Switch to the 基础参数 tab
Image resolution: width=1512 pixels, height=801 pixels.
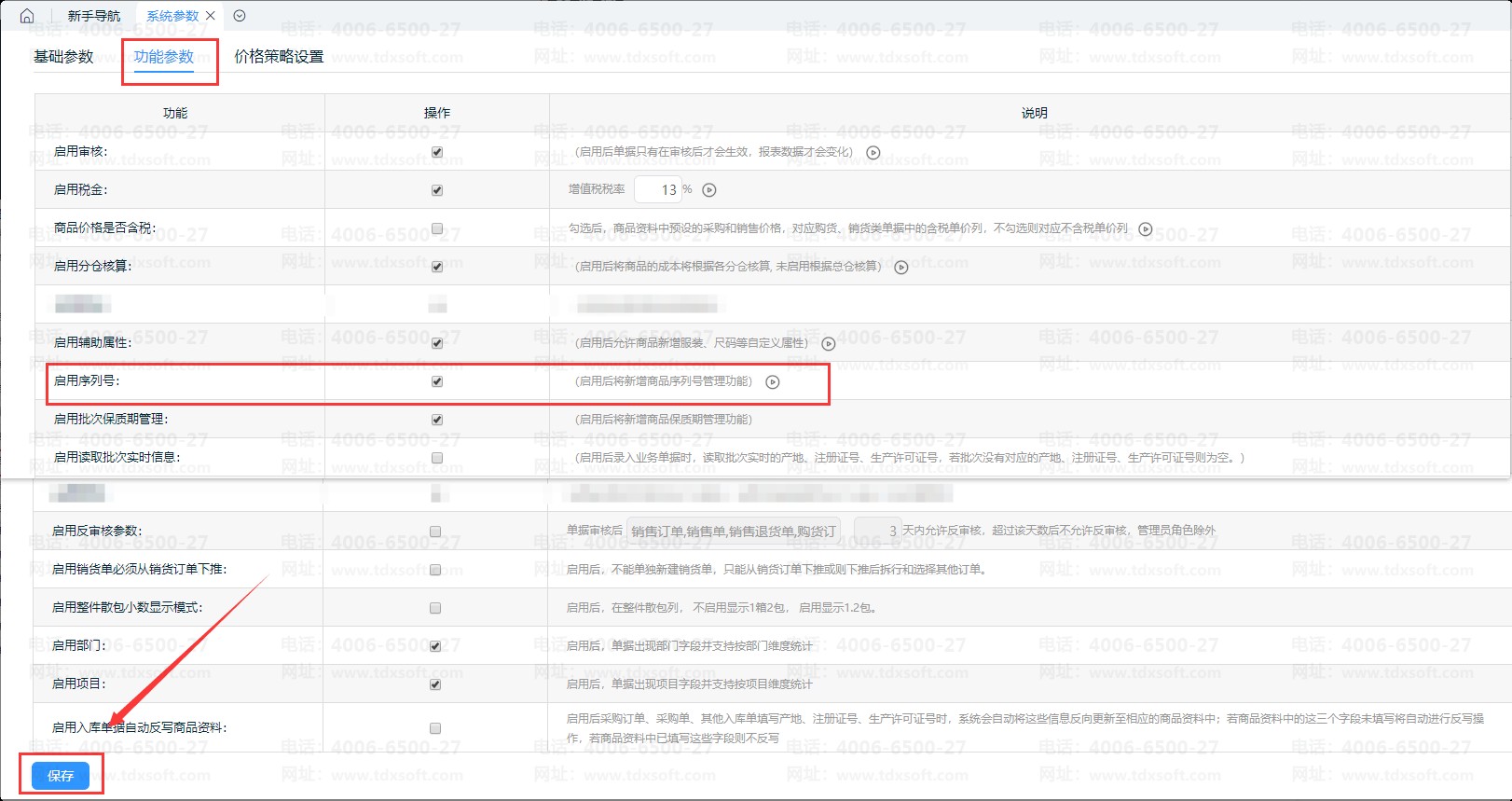[x=63, y=57]
